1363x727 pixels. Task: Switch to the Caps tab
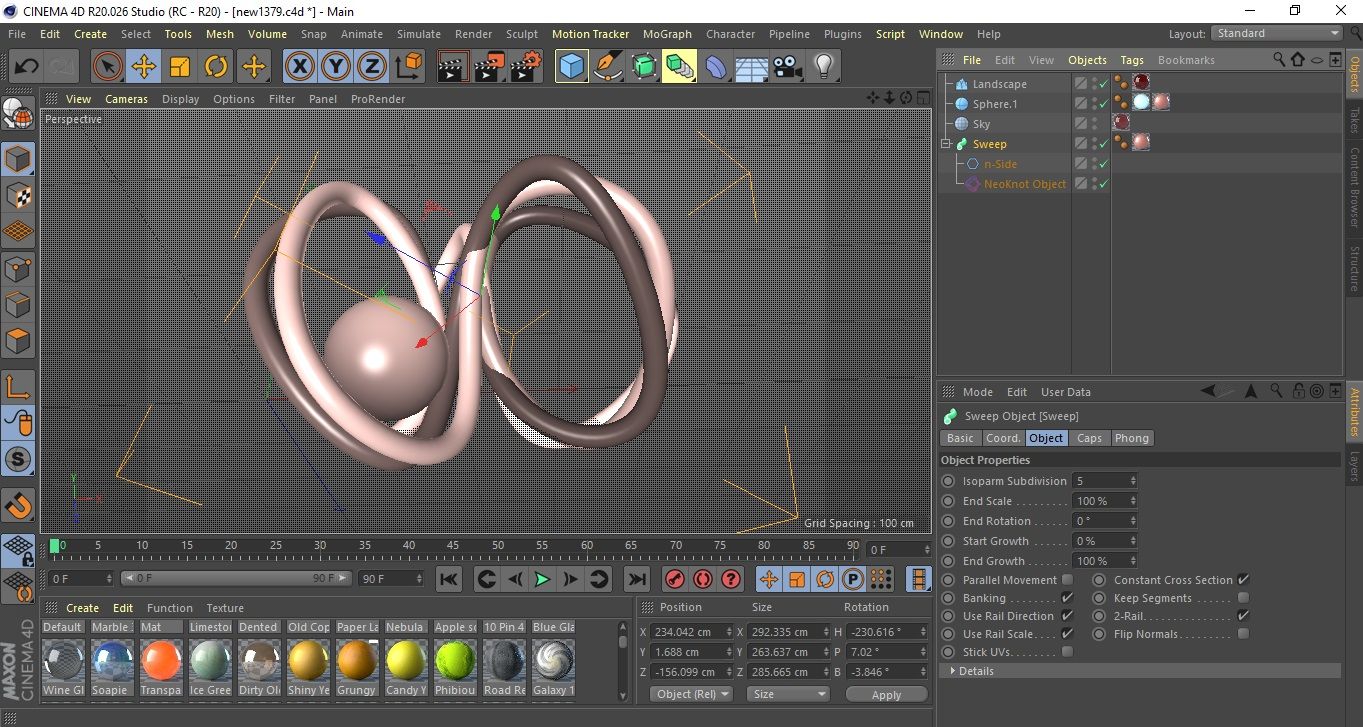click(1089, 438)
